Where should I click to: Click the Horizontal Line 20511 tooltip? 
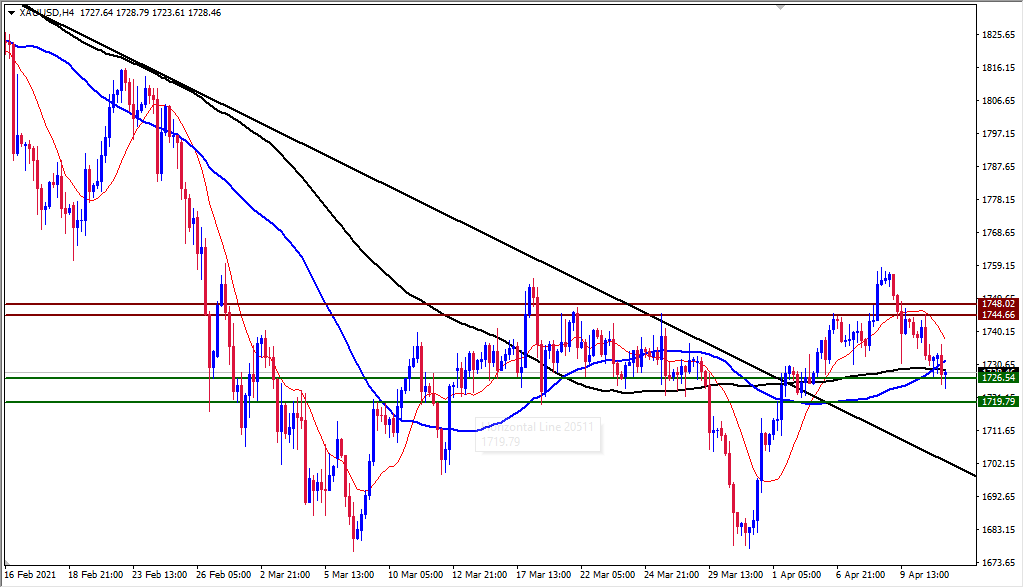[x=537, y=434]
